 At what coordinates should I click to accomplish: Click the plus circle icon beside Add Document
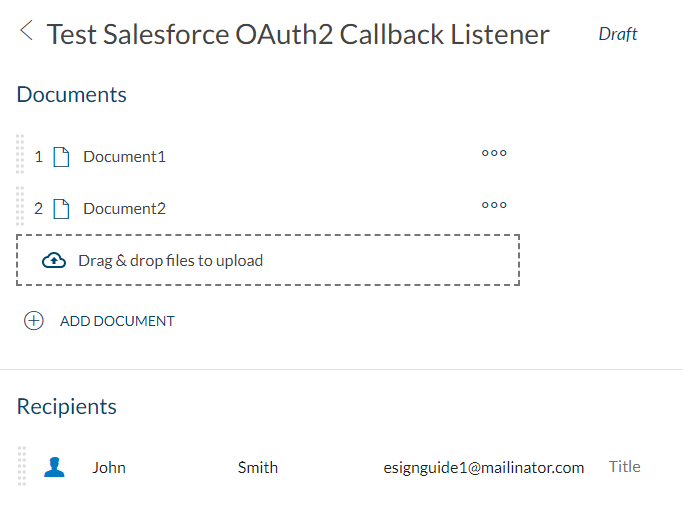click(x=34, y=321)
